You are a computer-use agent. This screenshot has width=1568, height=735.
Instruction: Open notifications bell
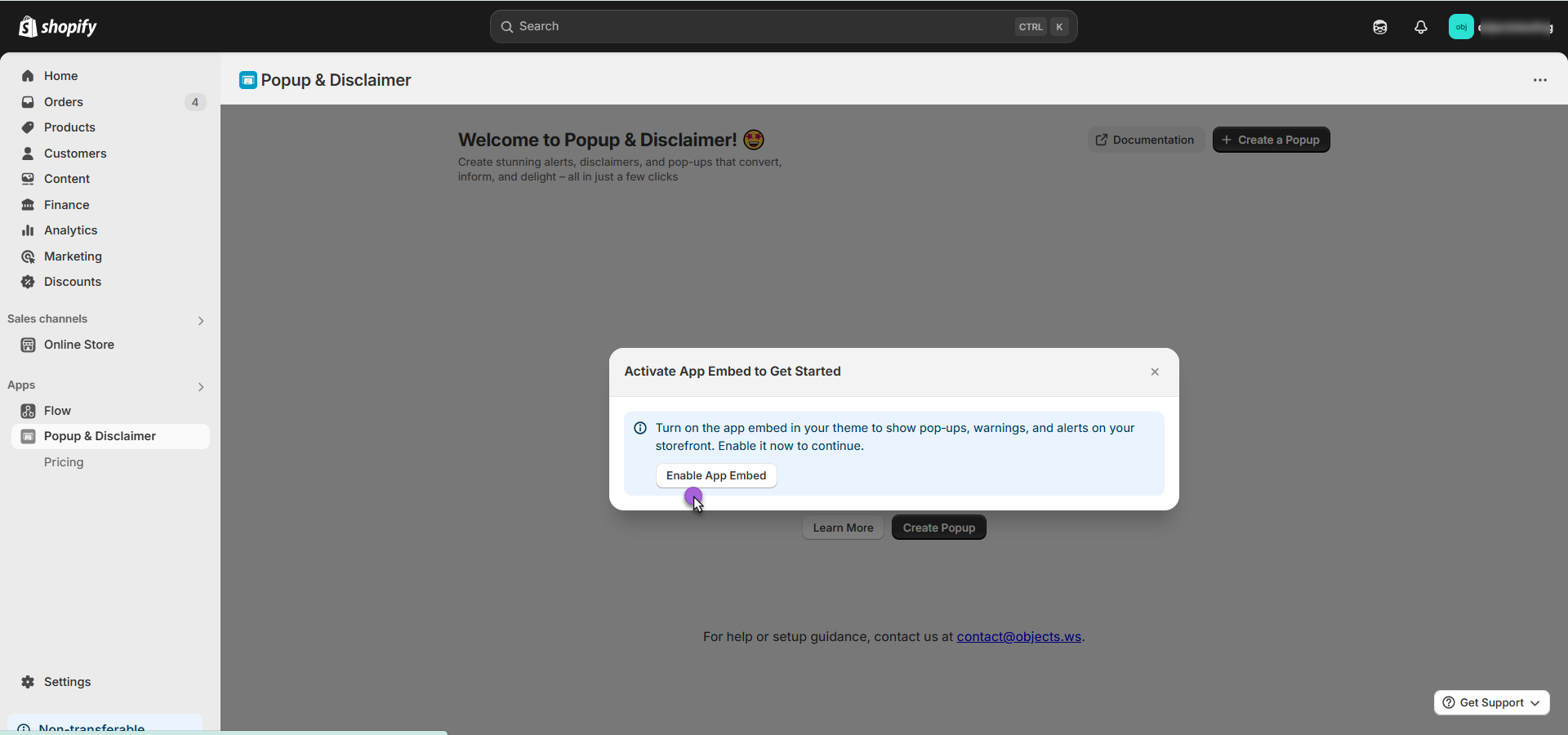(x=1421, y=27)
